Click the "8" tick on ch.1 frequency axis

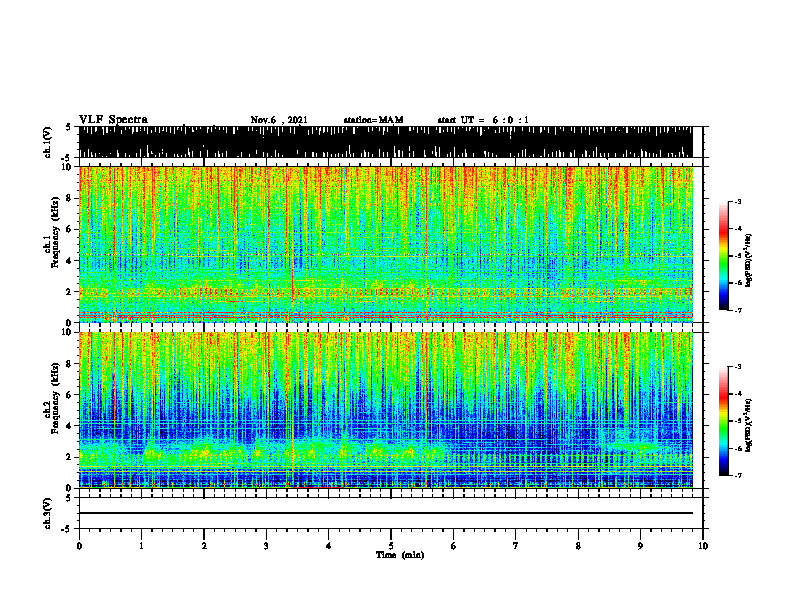70,198
